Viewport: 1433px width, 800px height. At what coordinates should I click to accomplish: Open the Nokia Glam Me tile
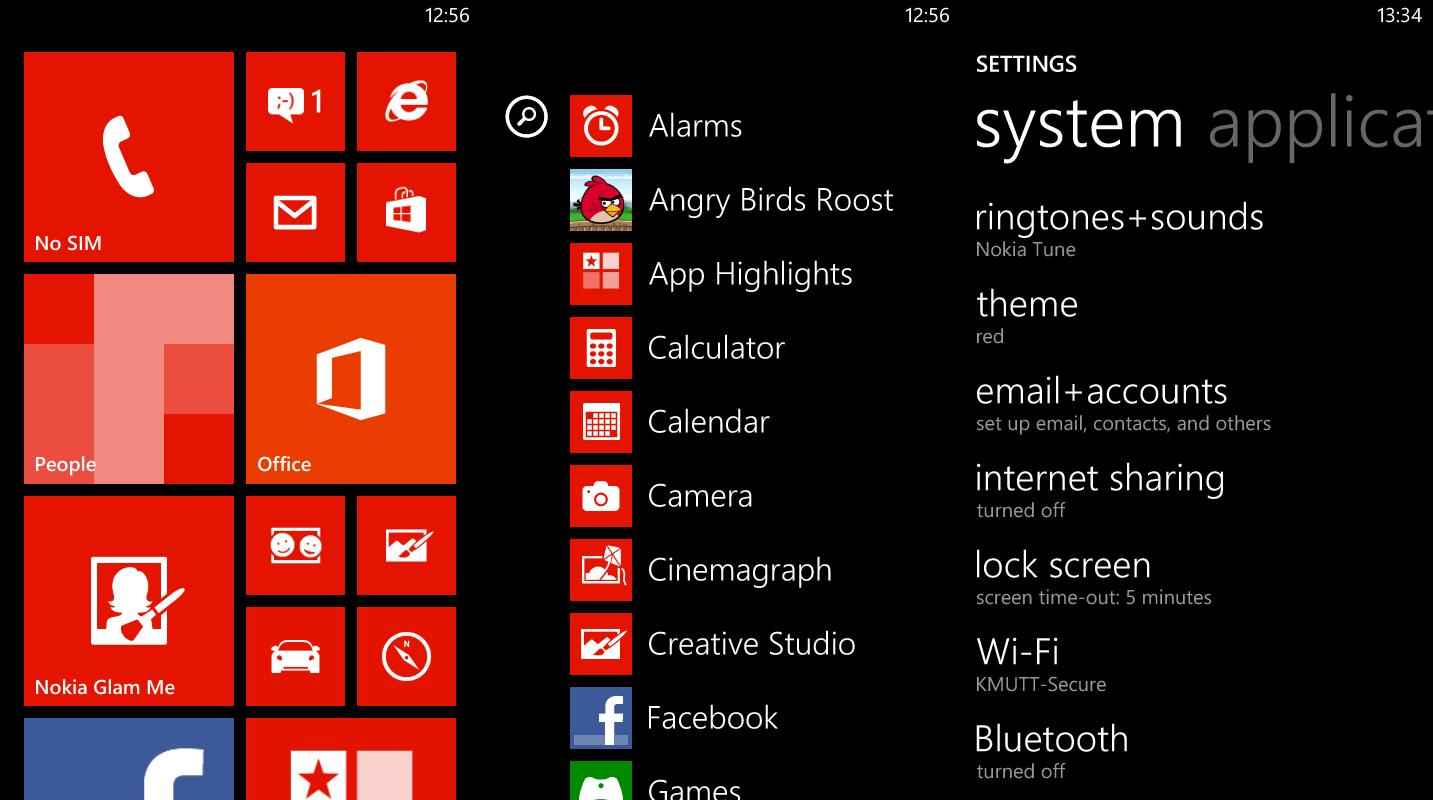tap(129, 601)
